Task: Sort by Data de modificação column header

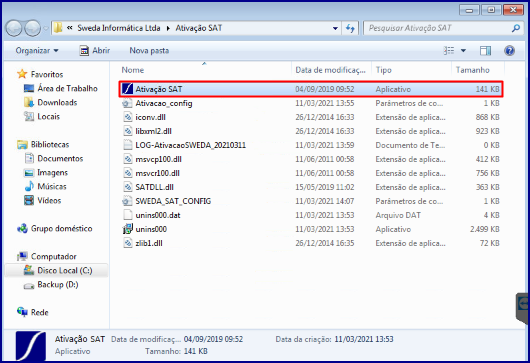Action: click(330, 70)
